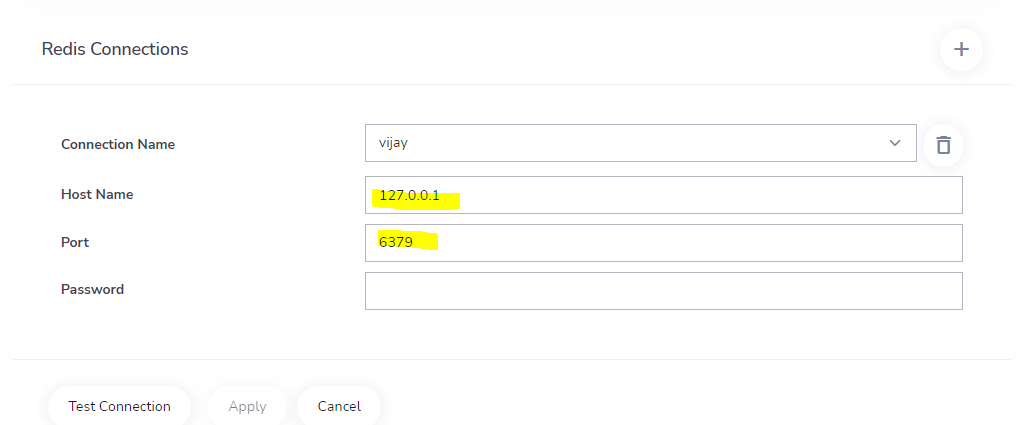Run Test Connection
Screen dimensions: 1035x425
[119, 406]
